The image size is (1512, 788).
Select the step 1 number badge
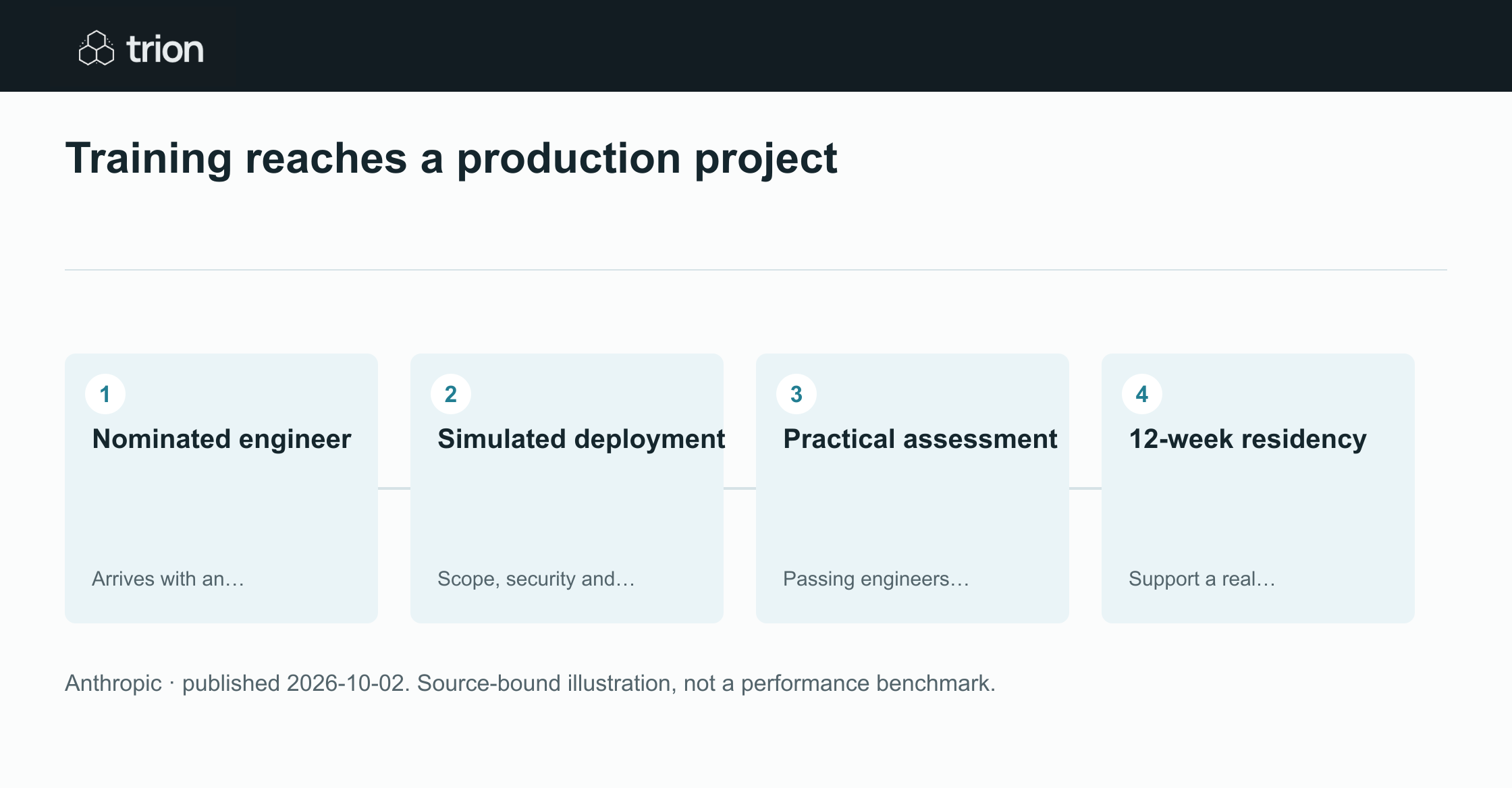click(x=105, y=394)
